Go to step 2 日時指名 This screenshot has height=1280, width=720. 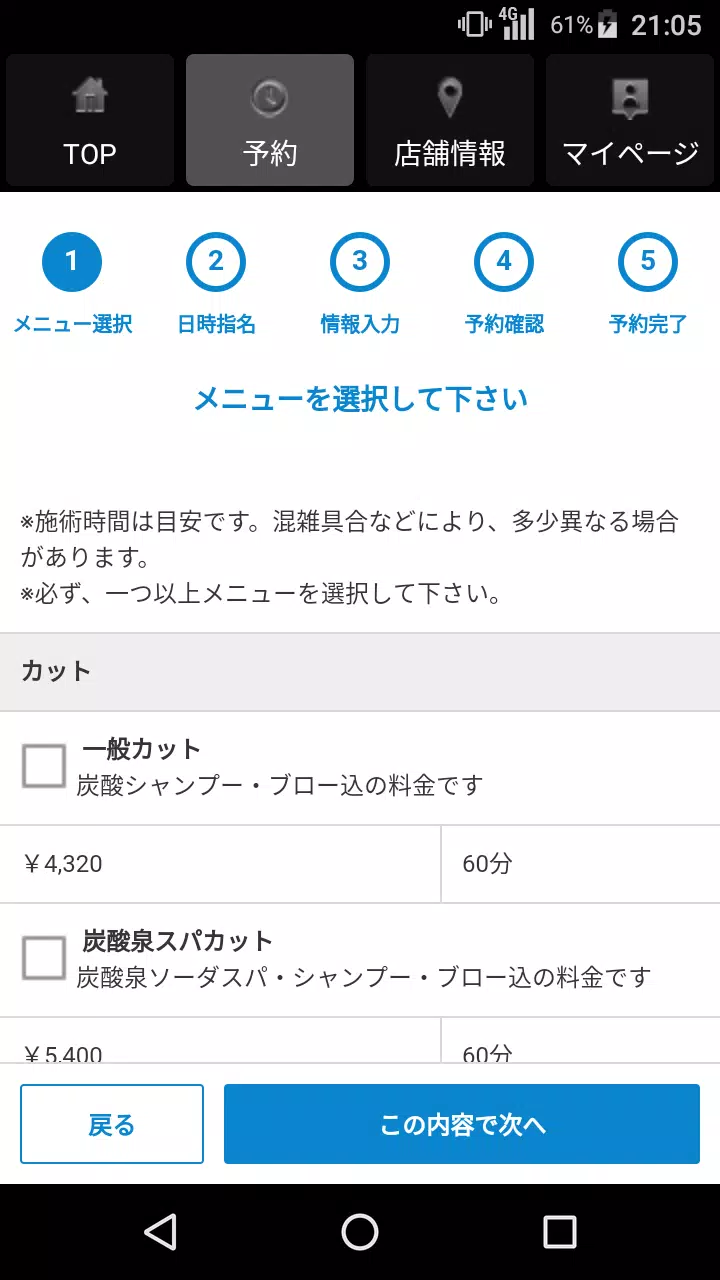(216, 262)
